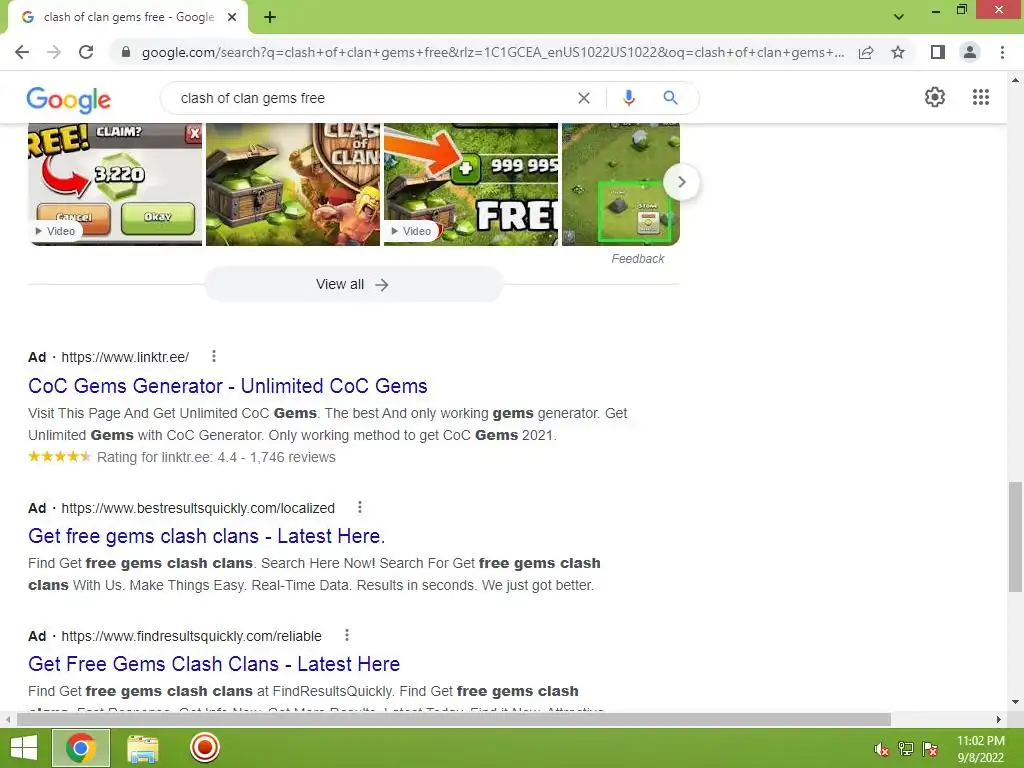Image resolution: width=1024 pixels, height=768 pixels.
Task: Click the https://www.linktr.ee/ ad URL
Action: click(x=125, y=357)
